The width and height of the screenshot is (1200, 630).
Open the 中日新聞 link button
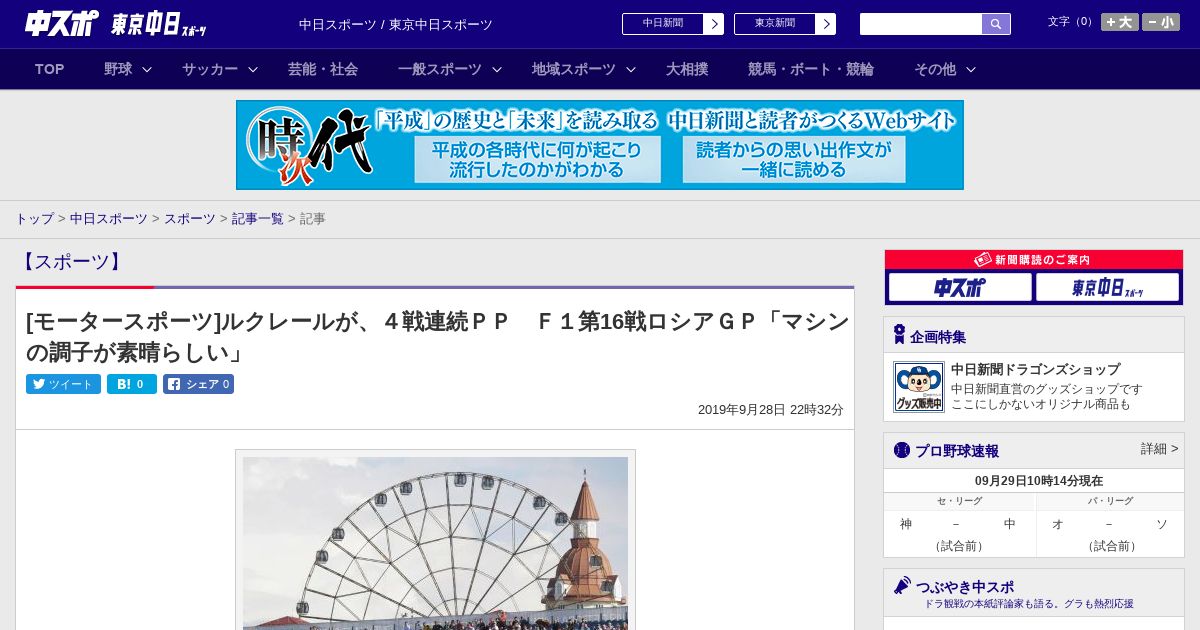pos(663,24)
